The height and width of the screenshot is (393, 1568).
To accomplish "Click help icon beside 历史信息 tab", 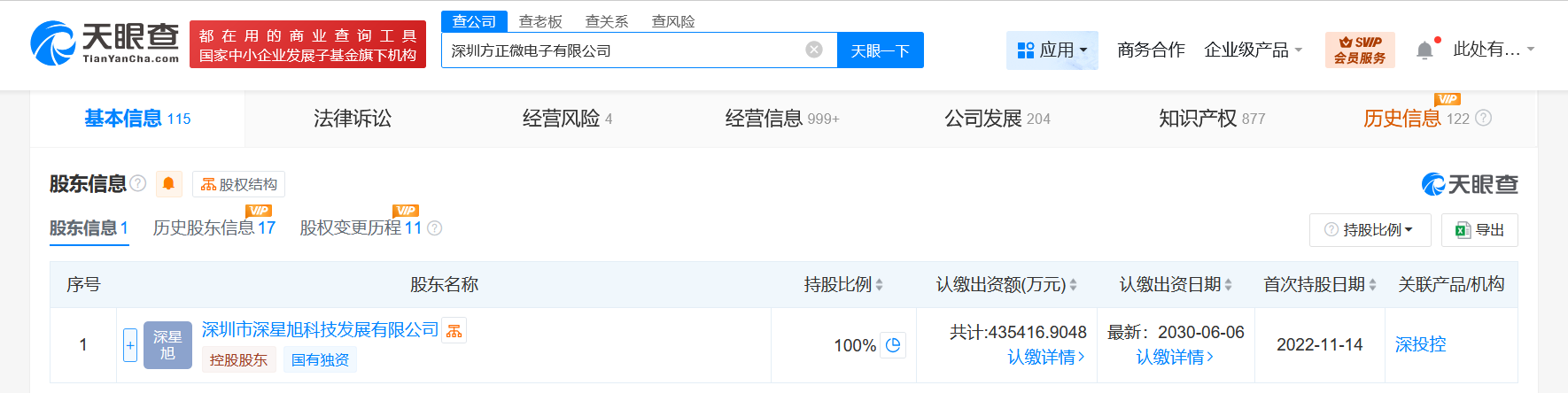I will click(1484, 119).
